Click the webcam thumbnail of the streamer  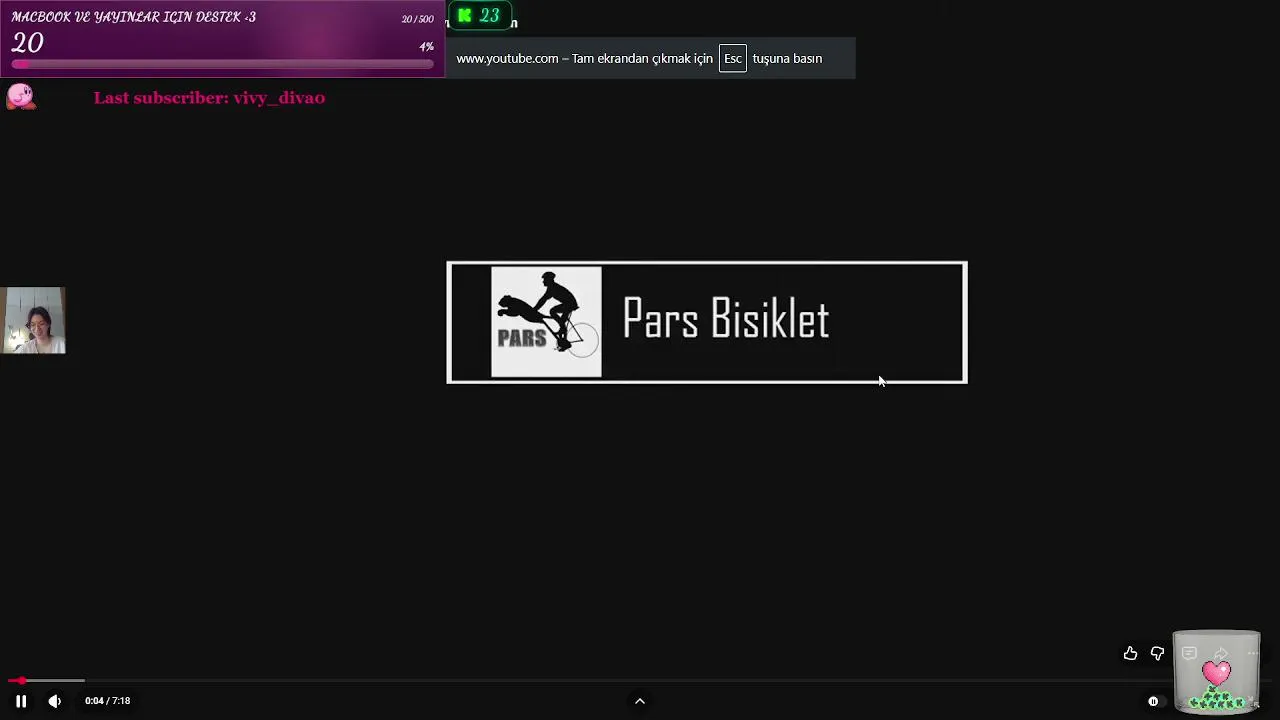[33, 320]
